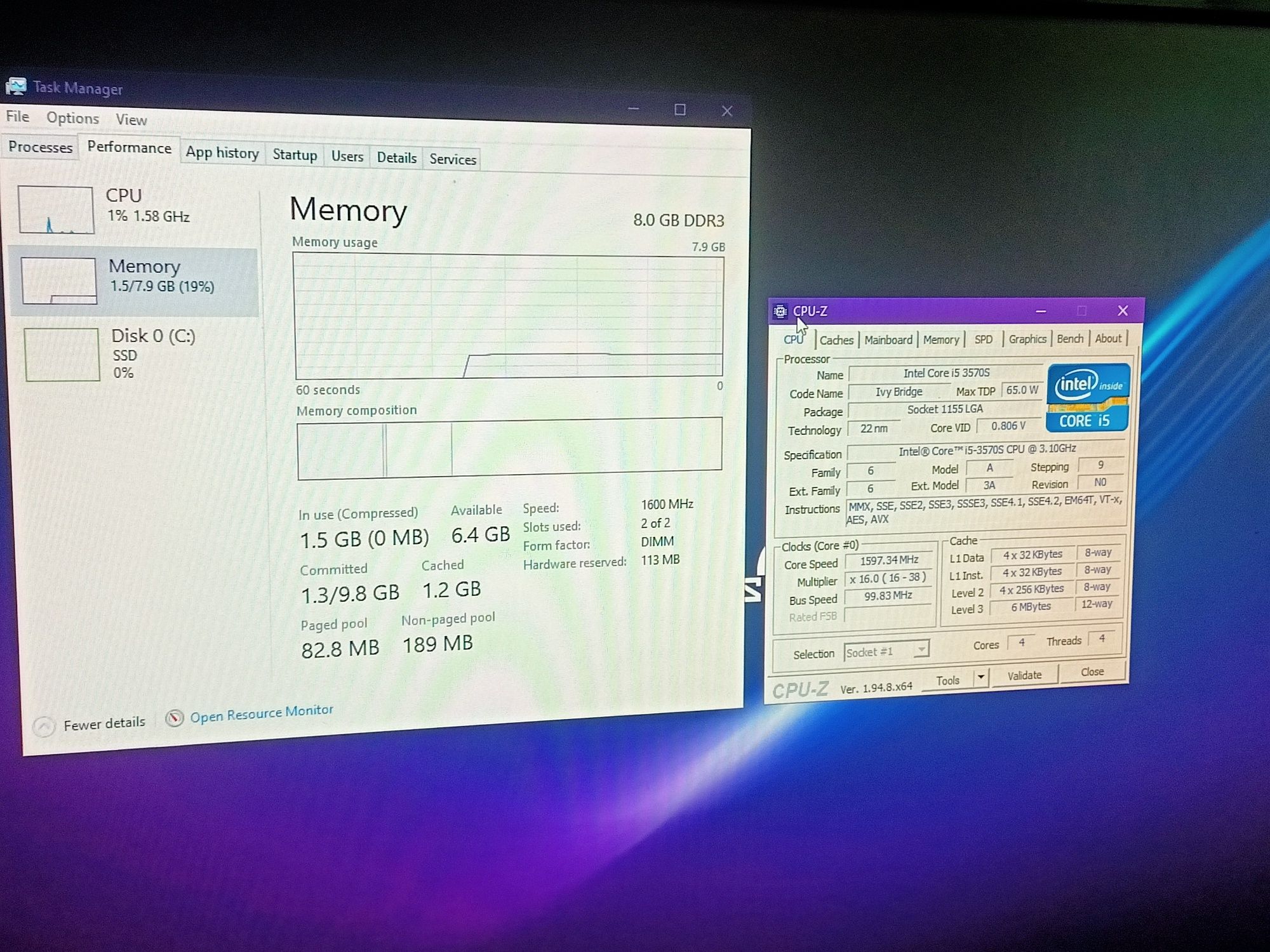Viewport: 1270px width, 952px height.
Task: Open the Mainboard tab in CPU-Z
Action: 888,340
